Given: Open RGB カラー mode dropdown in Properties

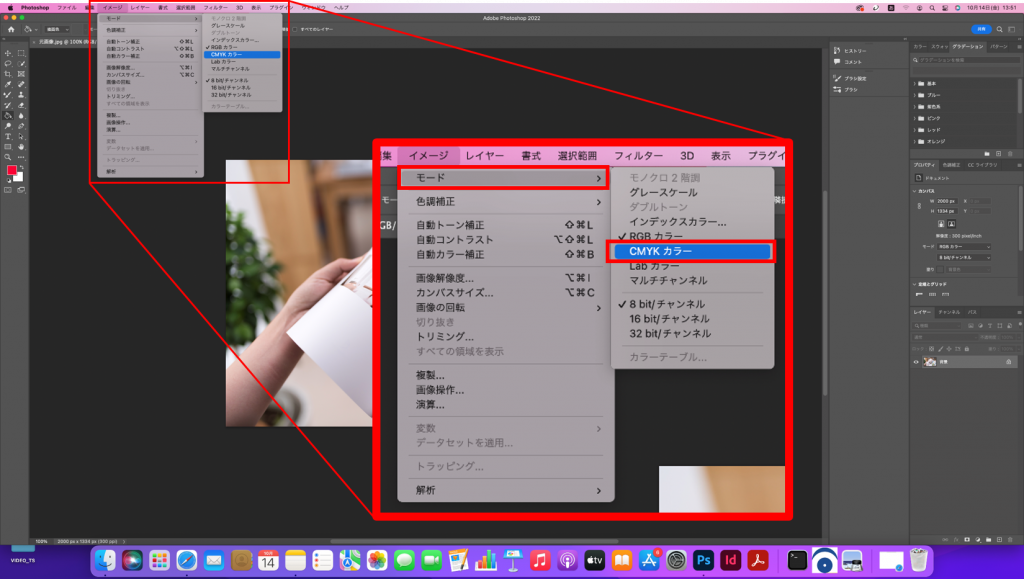Looking at the screenshot, I should 964,247.
